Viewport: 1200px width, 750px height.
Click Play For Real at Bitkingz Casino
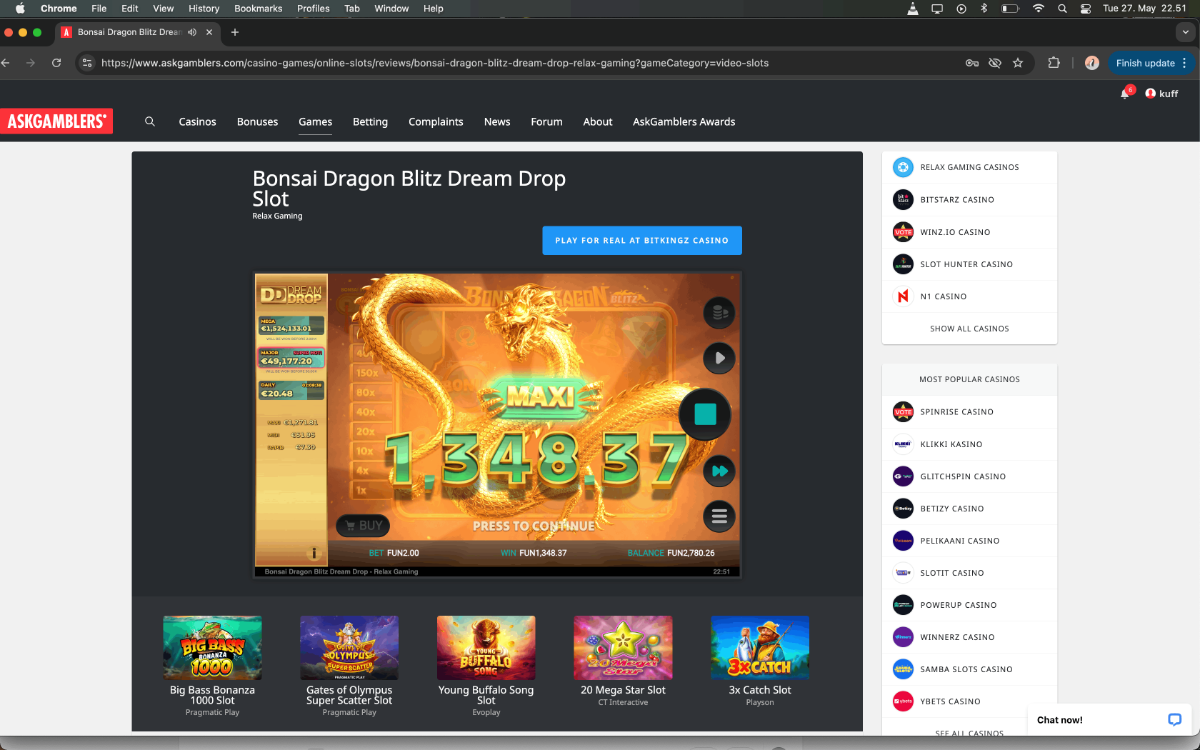pyautogui.click(x=642, y=241)
